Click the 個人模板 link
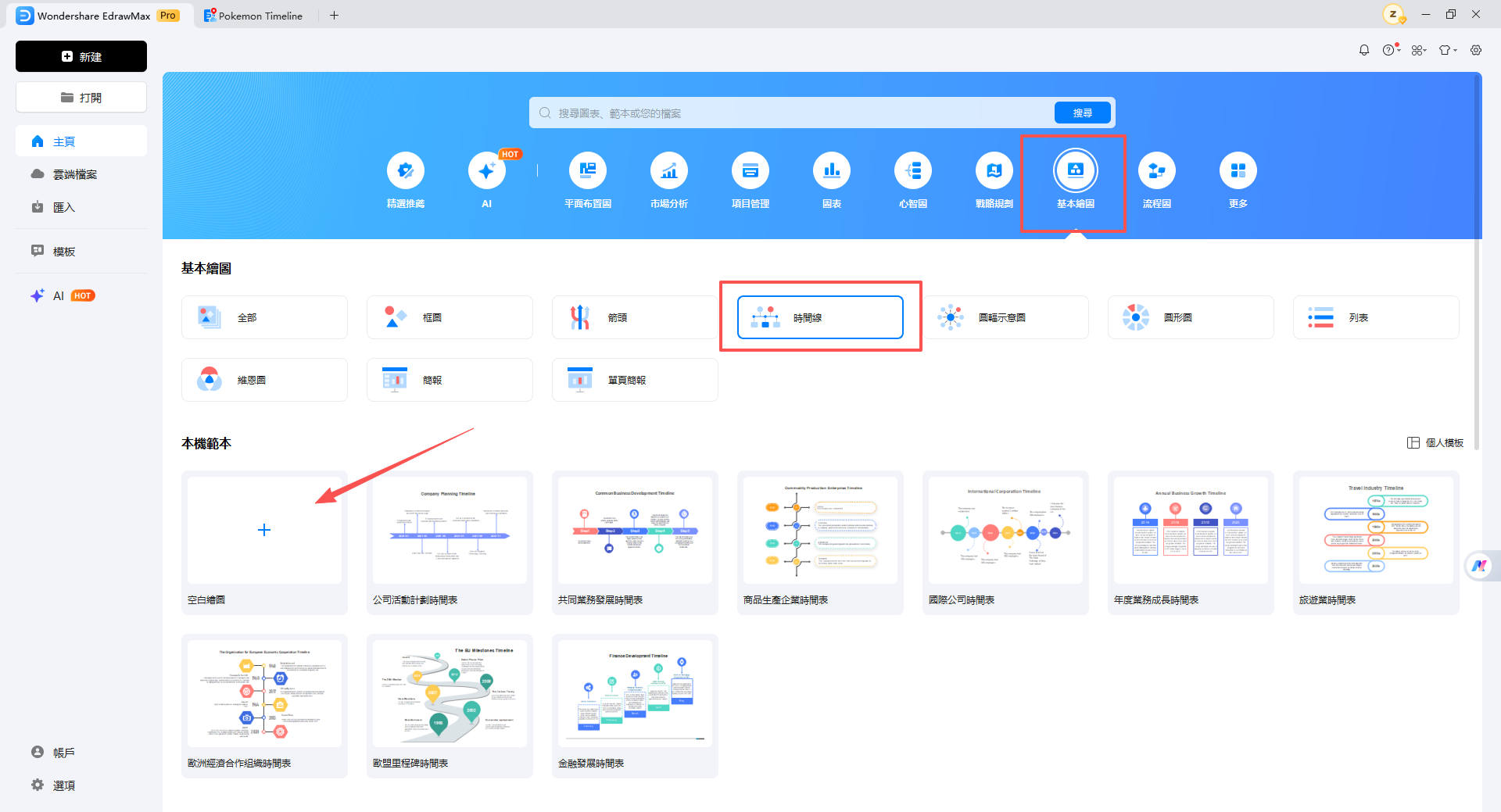 [x=1435, y=443]
